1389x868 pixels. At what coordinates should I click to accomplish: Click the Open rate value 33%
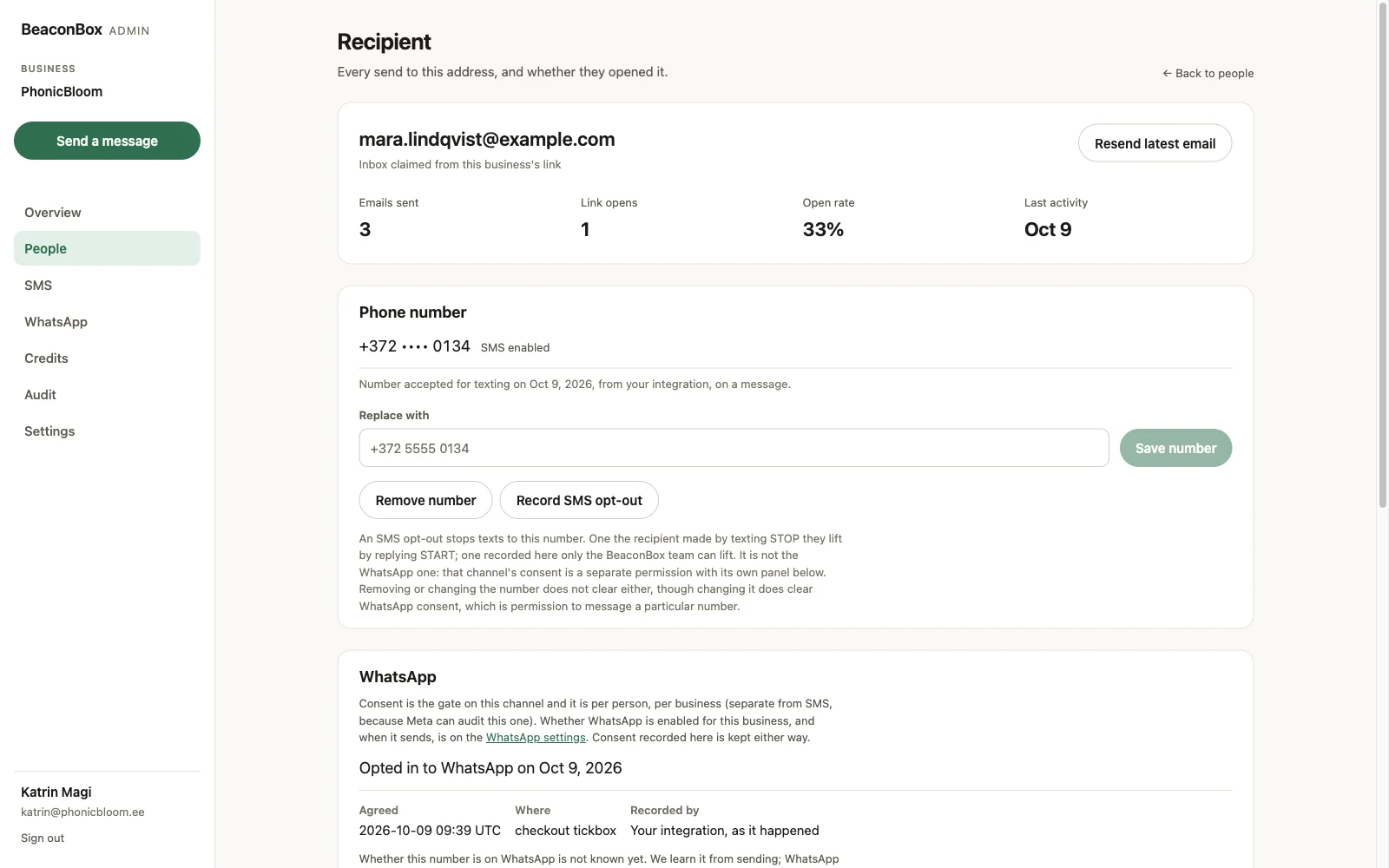823,230
